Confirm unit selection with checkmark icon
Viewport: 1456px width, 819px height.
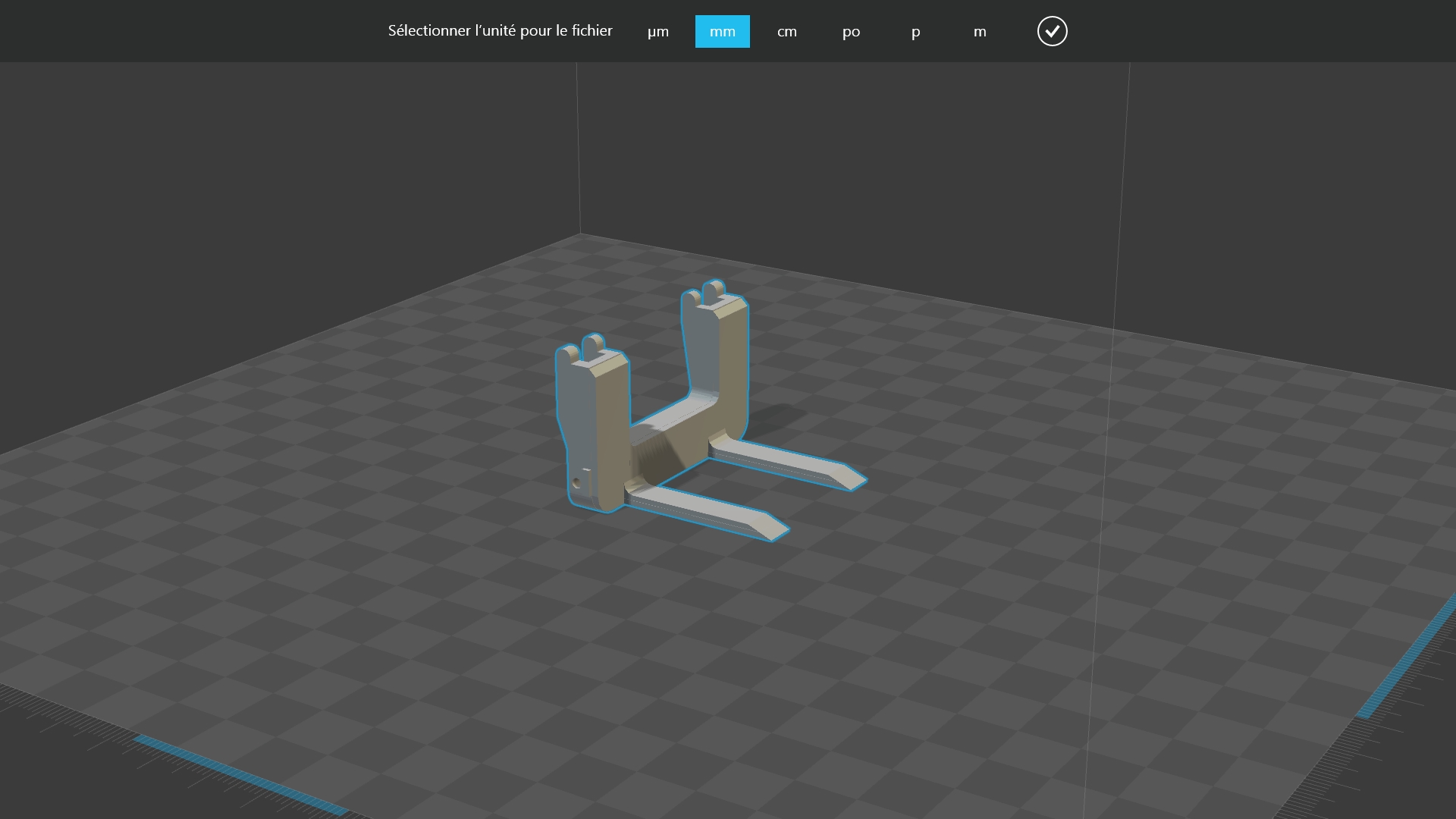click(x=1052, y=31)
